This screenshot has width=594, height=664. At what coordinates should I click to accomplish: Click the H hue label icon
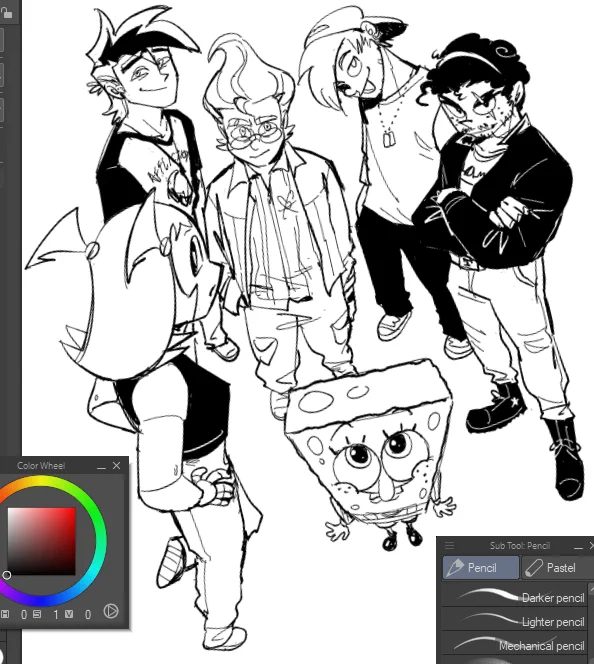coord(5,614)
